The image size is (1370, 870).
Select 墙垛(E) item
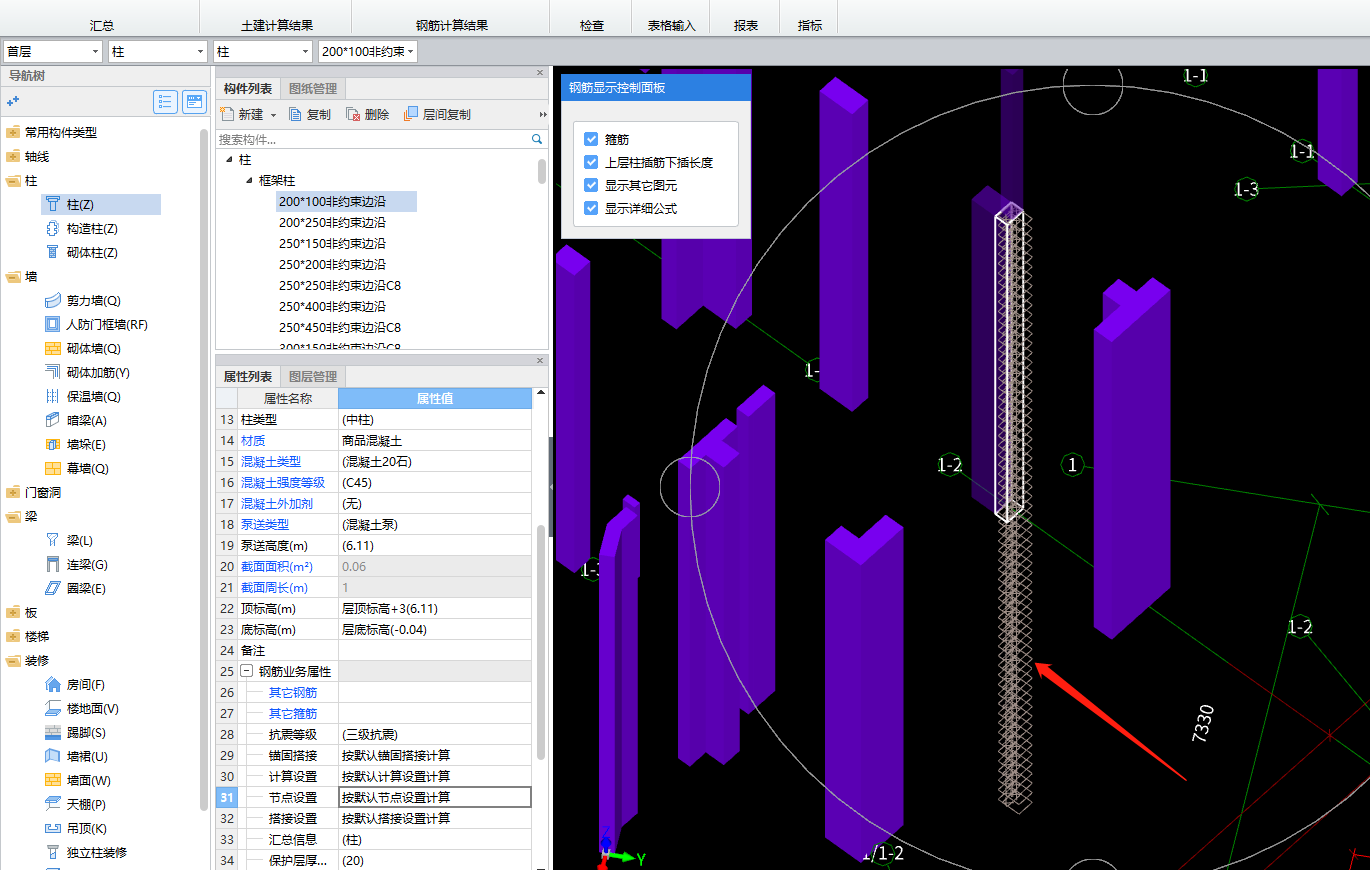click(x=86, y=445)
